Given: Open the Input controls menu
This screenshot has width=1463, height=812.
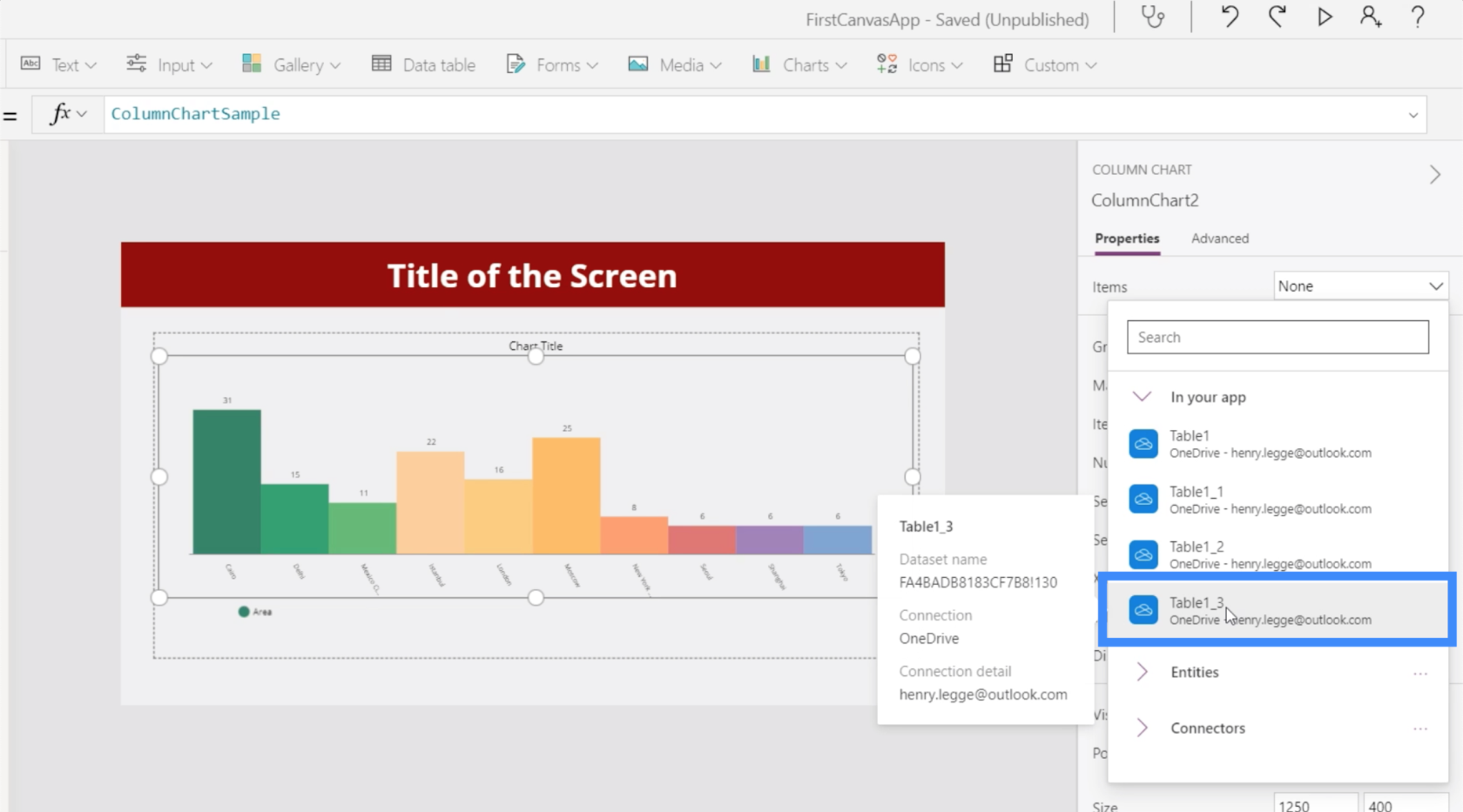Looking at the screenshot, I should tap(169, 64).
